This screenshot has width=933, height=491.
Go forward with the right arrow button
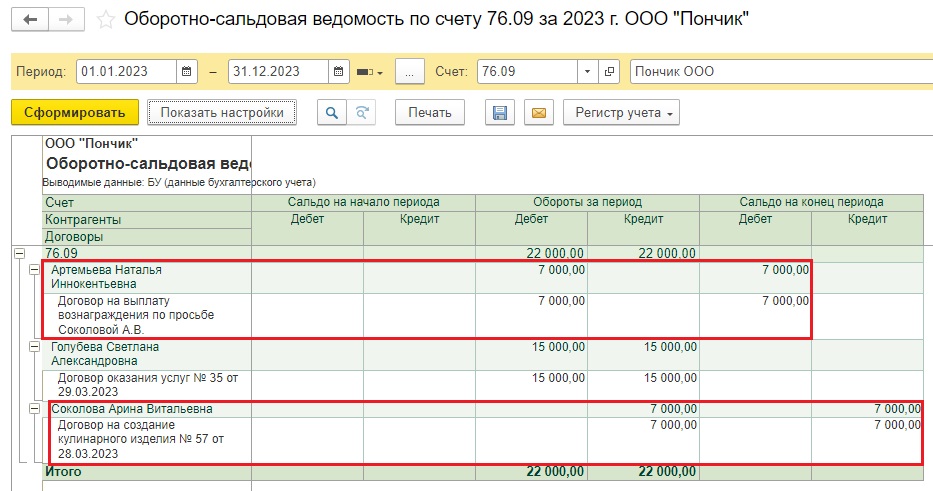point(66,20)
